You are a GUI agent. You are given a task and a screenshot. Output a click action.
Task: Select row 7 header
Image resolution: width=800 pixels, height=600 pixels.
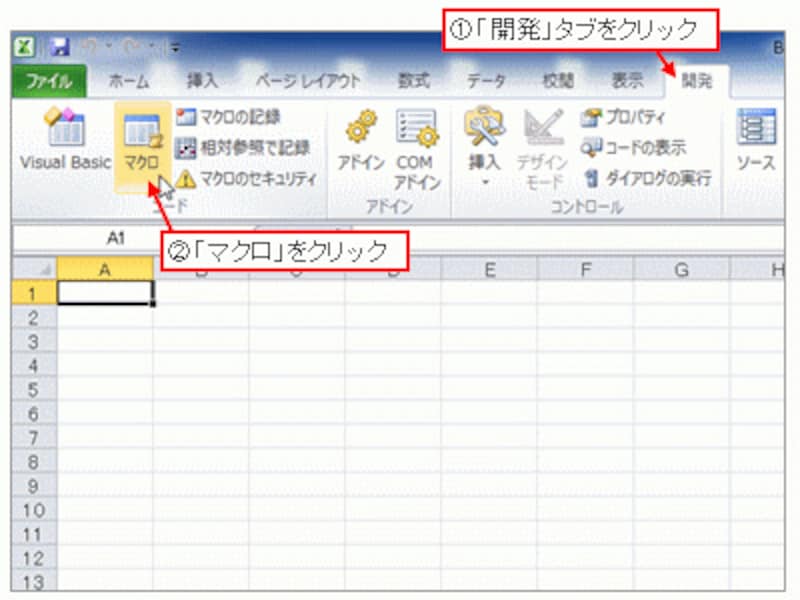click(x=34, y=438)
